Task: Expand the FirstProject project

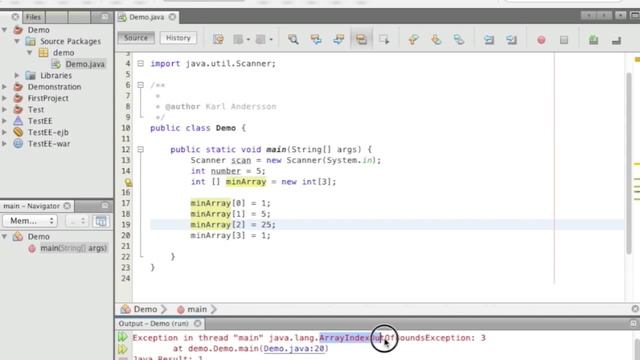Action: pos(4,98)
